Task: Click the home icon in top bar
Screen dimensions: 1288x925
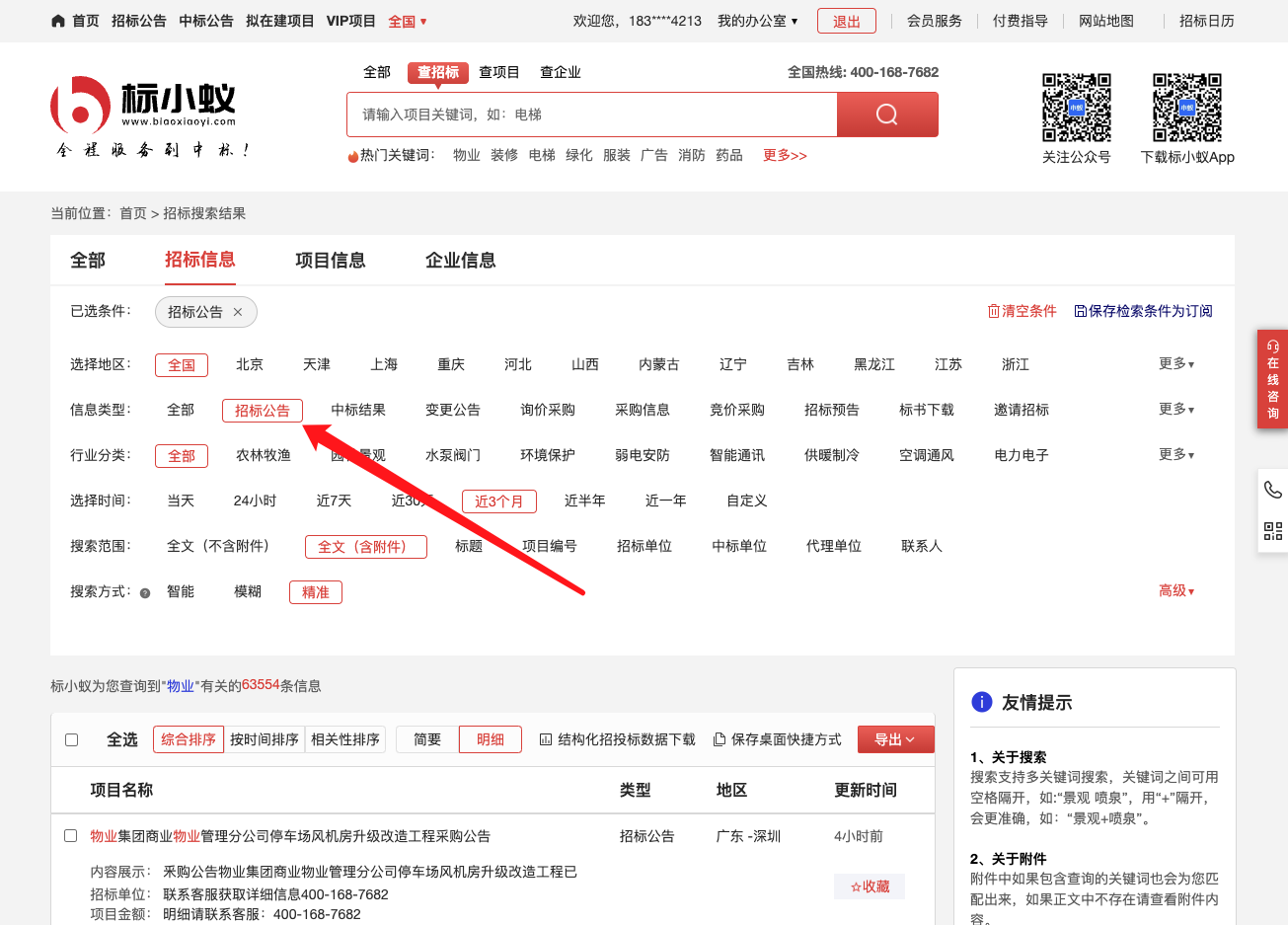Action: point(58,21)
